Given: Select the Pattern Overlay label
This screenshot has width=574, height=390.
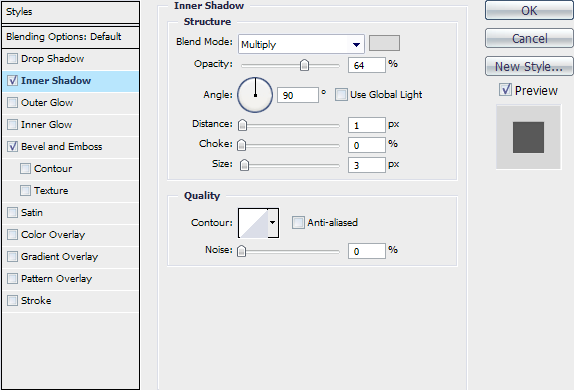Looking at the screenshot, I should (x=56, y=279).
